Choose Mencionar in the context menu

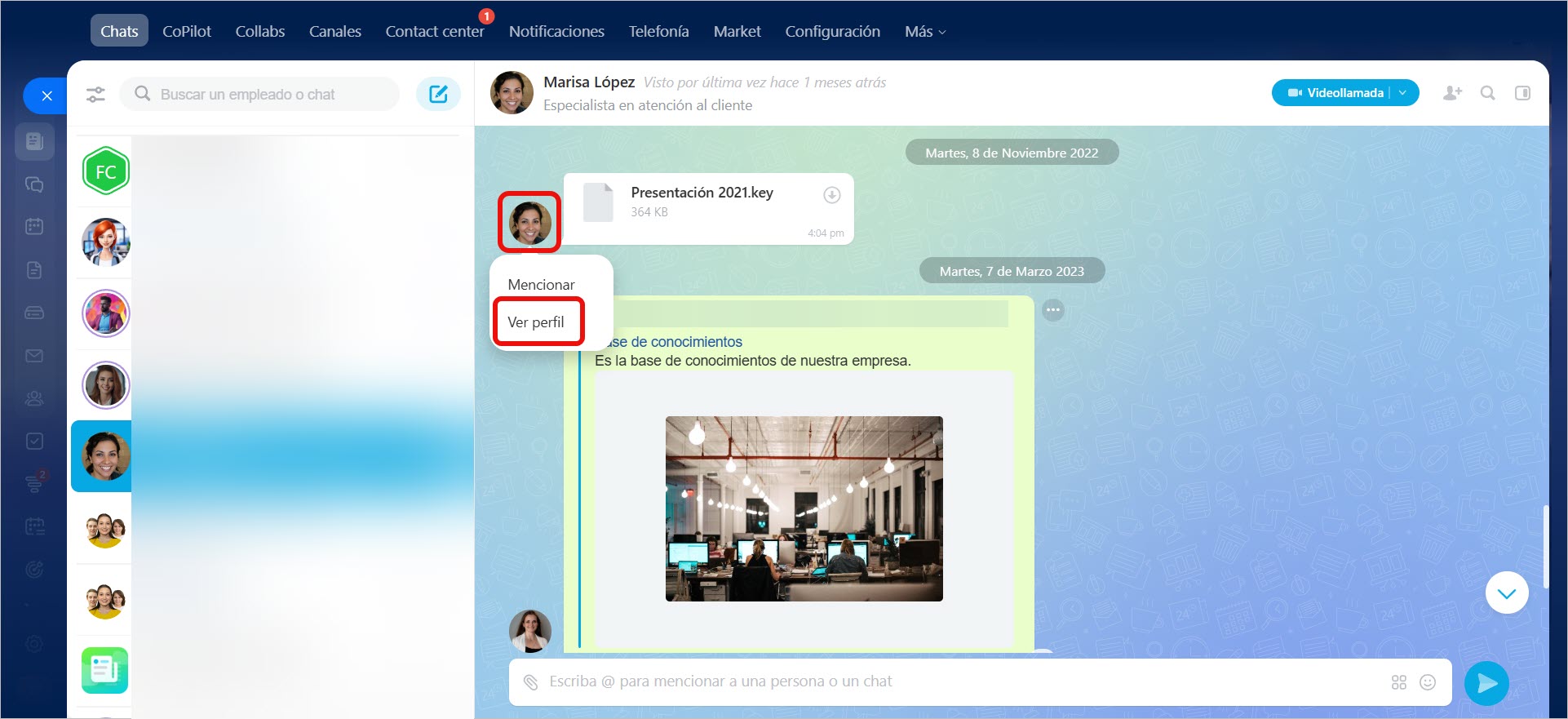pos(541,285)
